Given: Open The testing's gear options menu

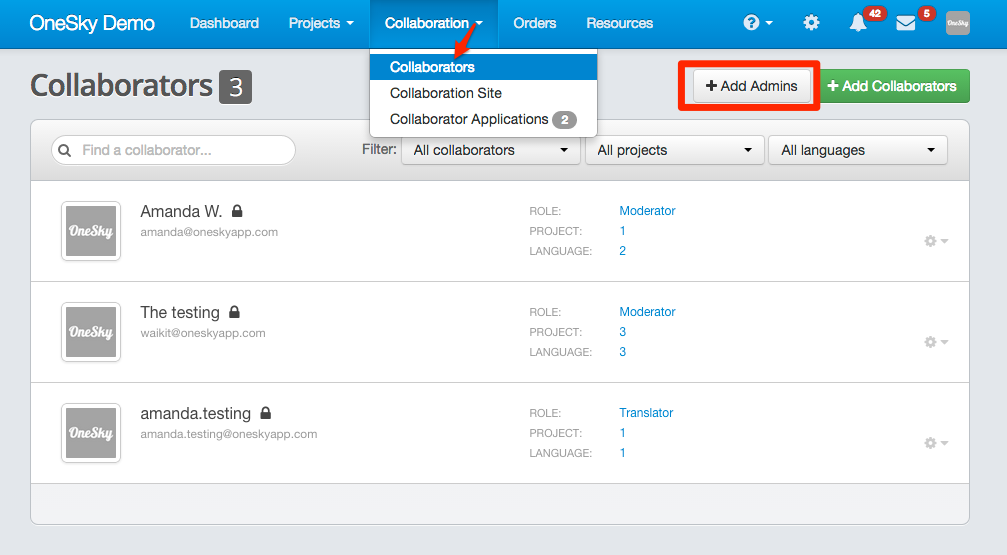Looking at the screenshot, I should pyautogui.click(x=936, y=342).
